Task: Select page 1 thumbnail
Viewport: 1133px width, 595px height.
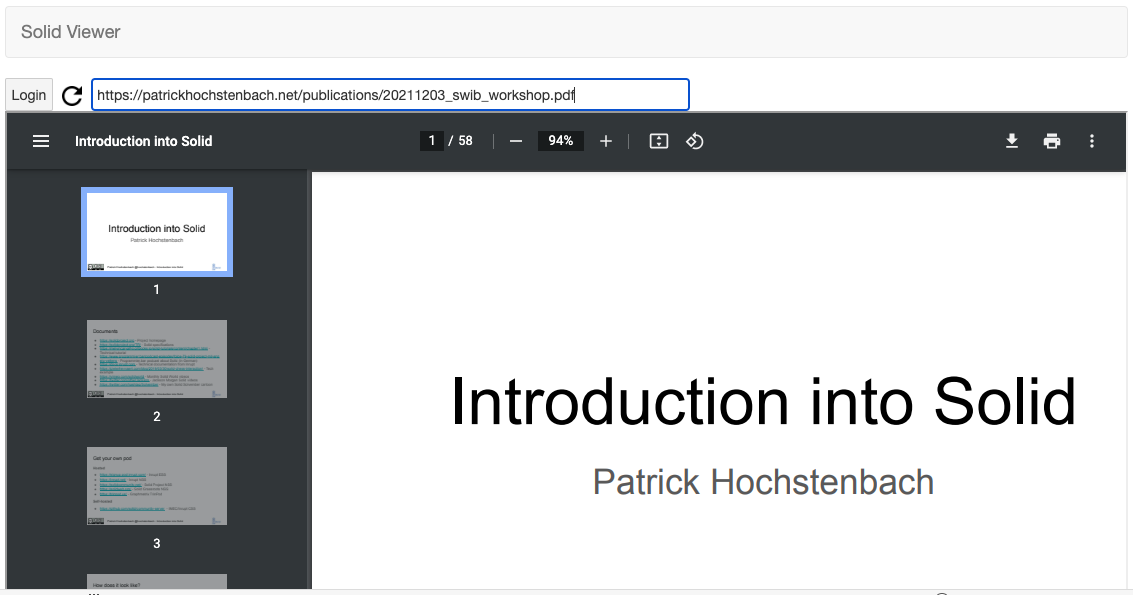Action: tap(157, 232)
